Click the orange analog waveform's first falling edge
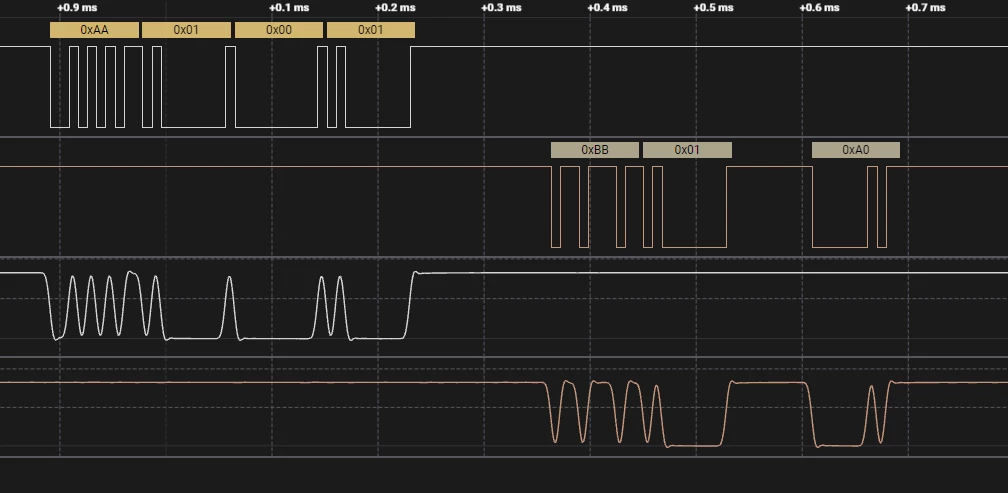1008x493 pixels. tap(550, 413)
